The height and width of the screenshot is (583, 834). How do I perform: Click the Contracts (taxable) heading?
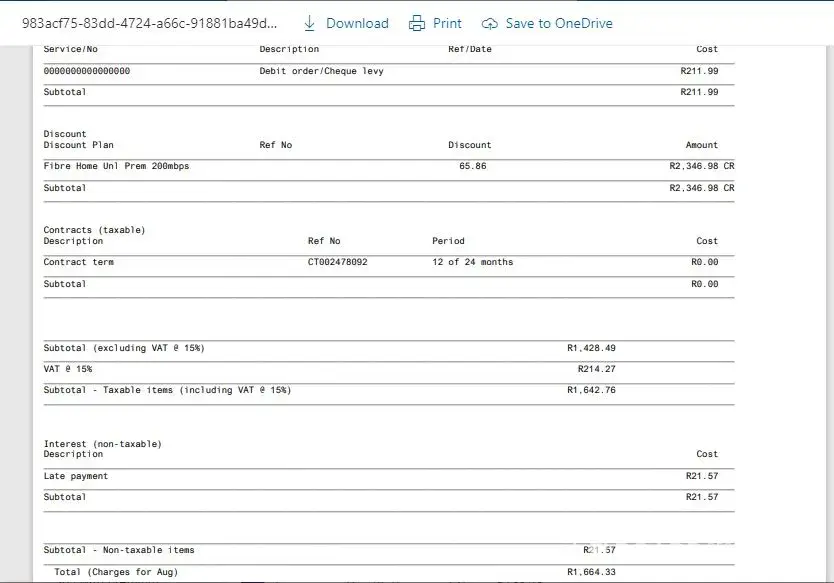pos(94,230)
